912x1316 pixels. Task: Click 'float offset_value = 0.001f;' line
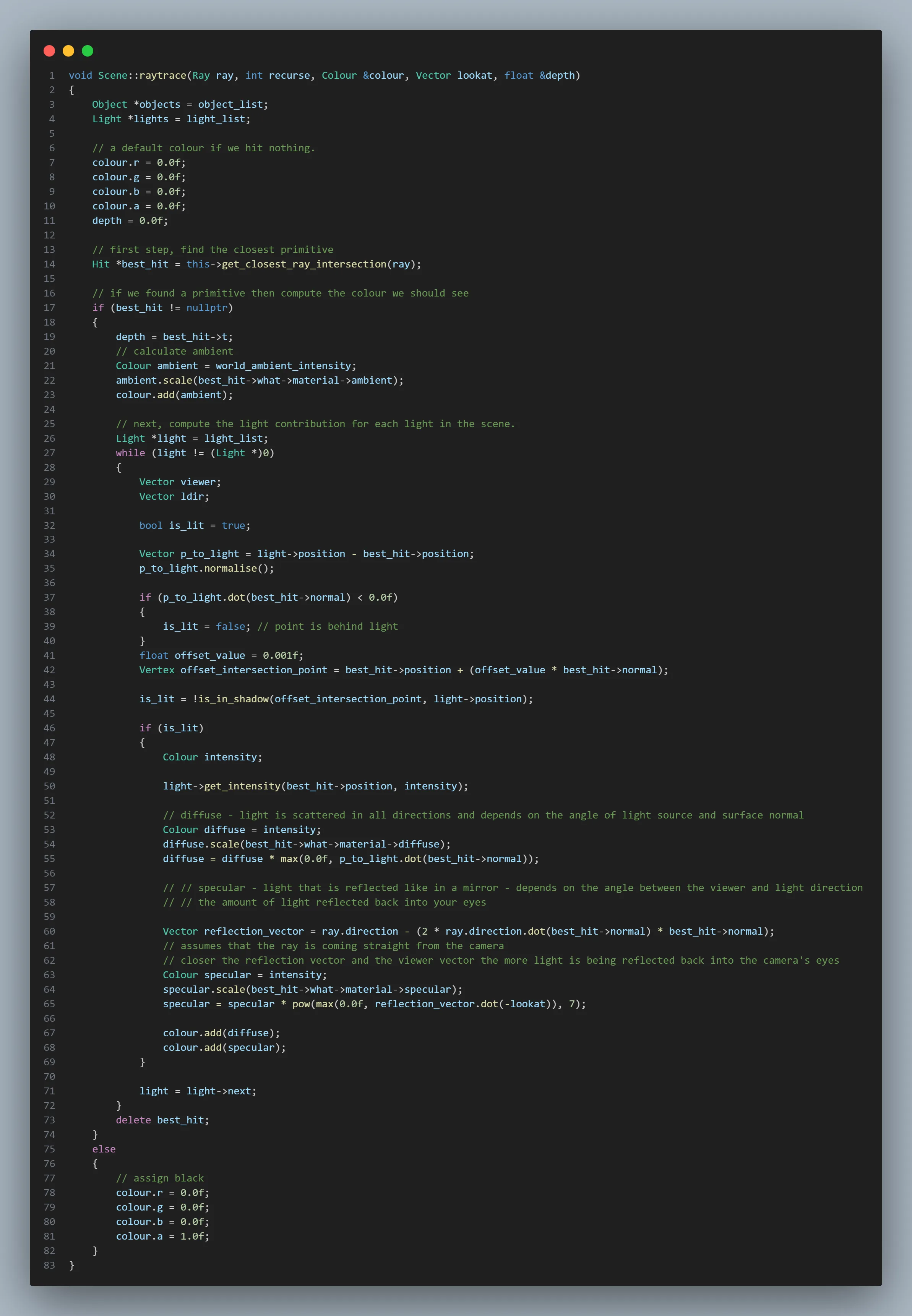221,655
